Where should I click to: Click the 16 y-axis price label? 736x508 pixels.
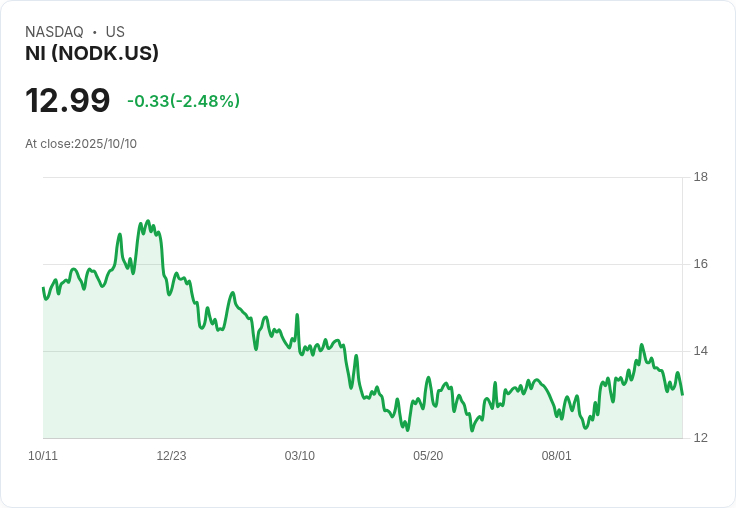(701, 264)
